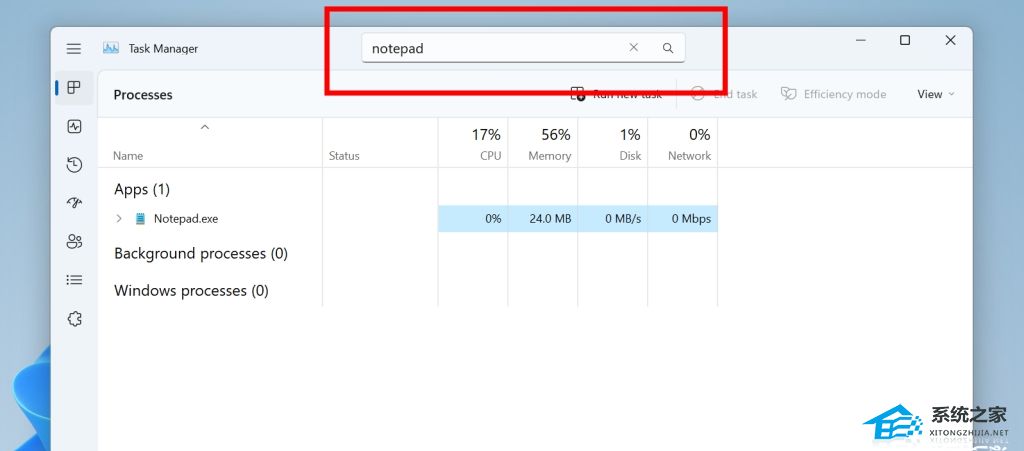Open the View dropdown
Viewport: 1024px width, 451px height.
(935, 94)
